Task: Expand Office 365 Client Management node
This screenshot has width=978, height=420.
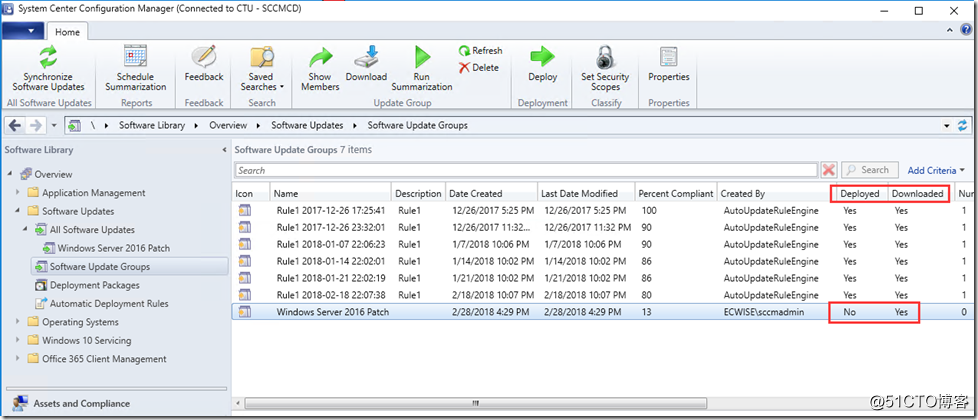Action: coord(18,359)
